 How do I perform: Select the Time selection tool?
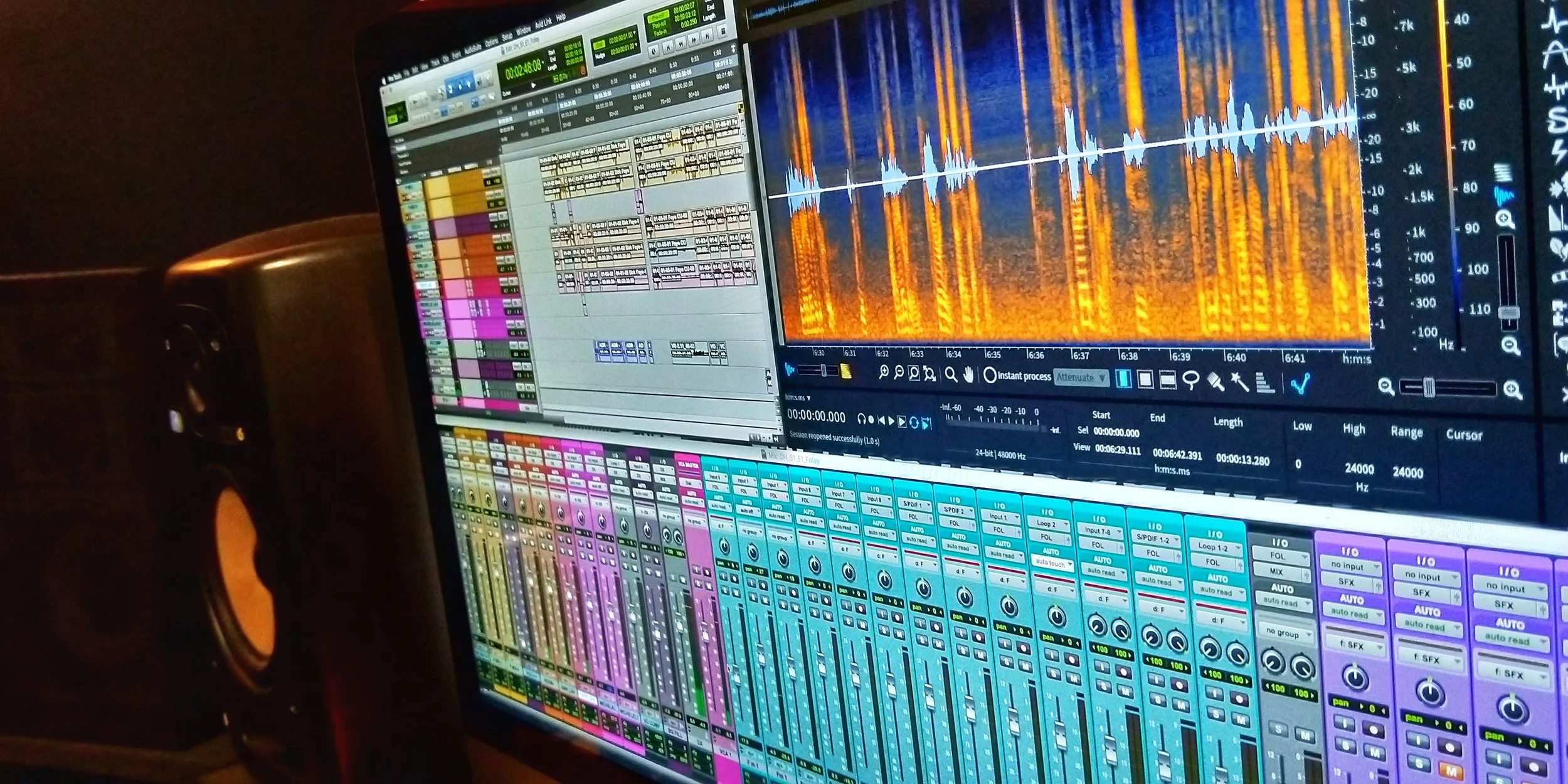(x=1123, y=379)
